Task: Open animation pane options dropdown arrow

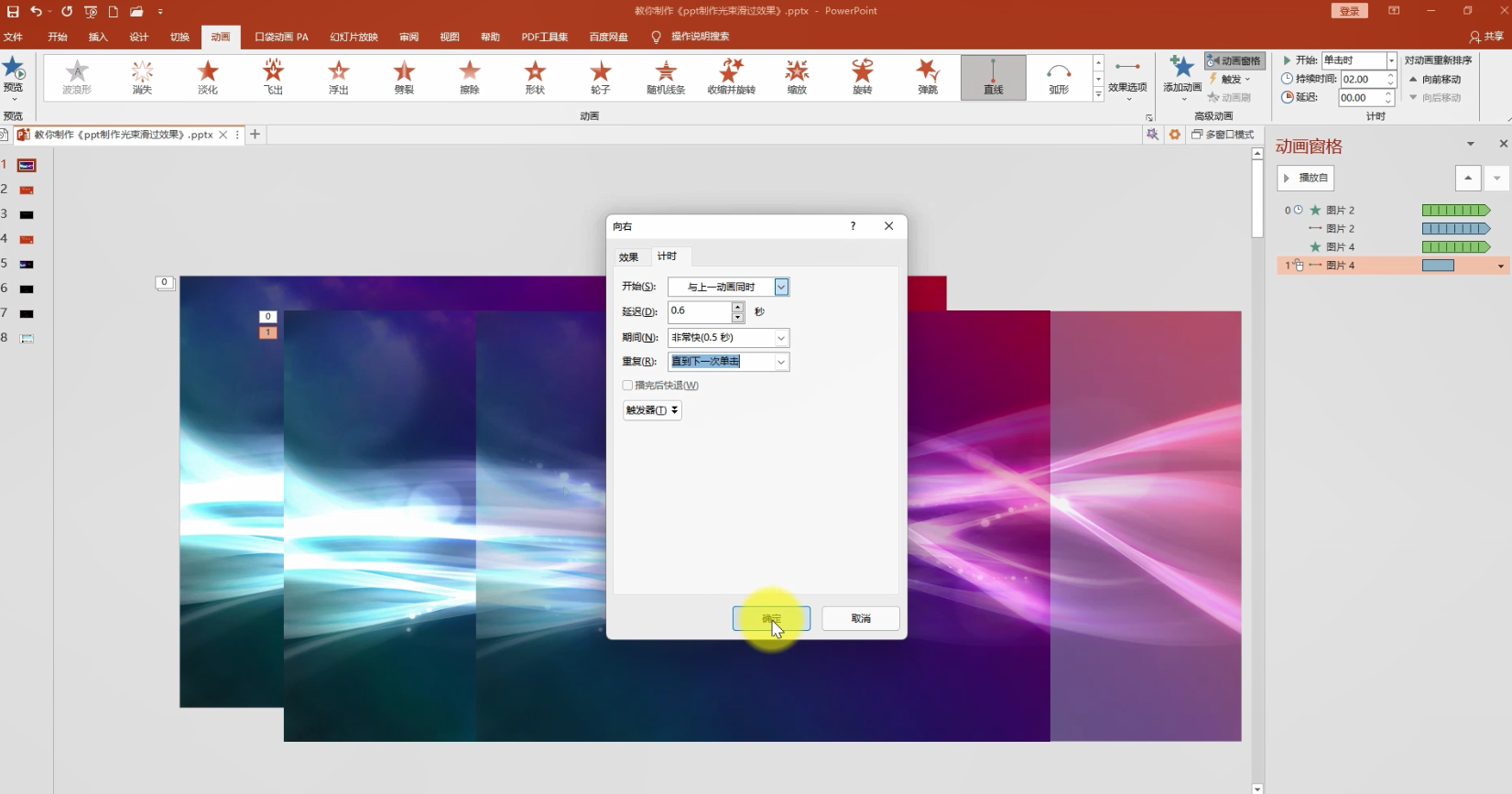Action: [x=1471, y=145]
